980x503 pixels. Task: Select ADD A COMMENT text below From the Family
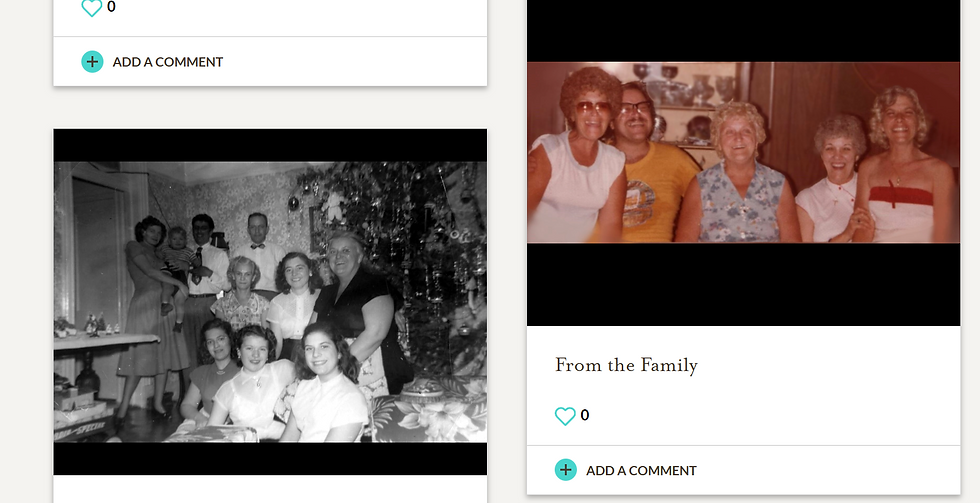[641, 471]
